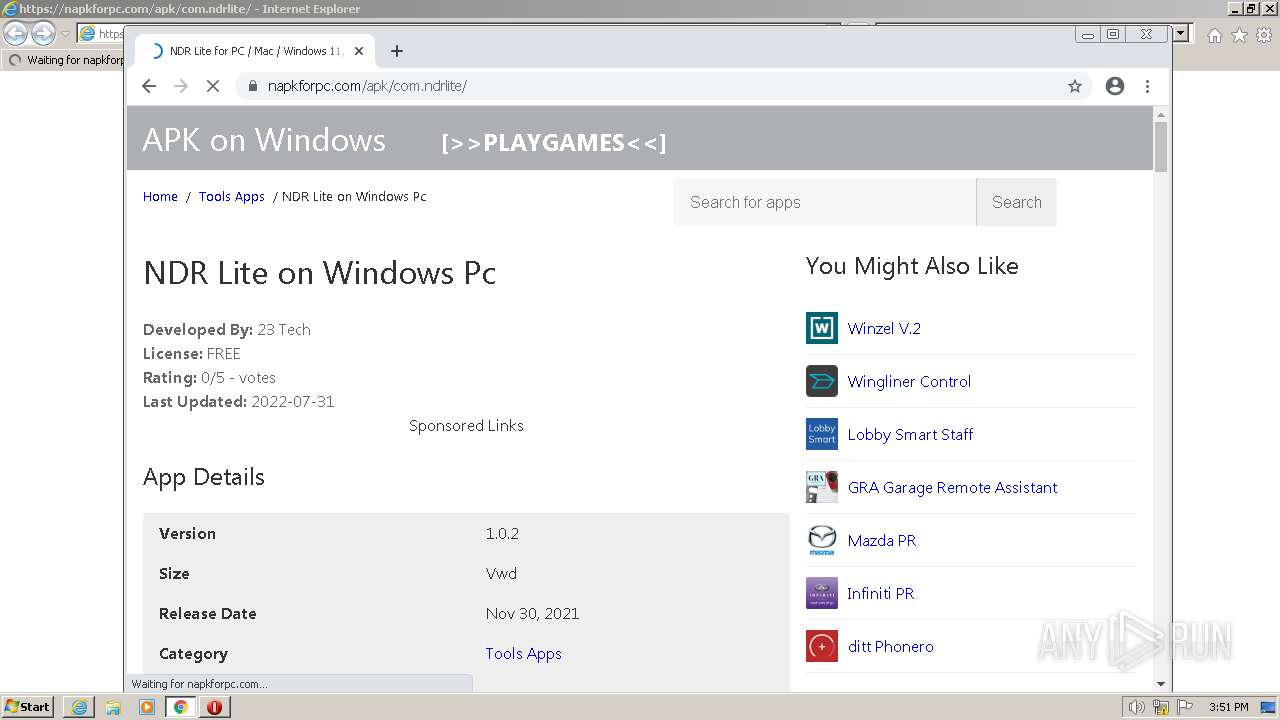Open the Infiniti PR link
1280x720 pixels.
coord(881,593)
